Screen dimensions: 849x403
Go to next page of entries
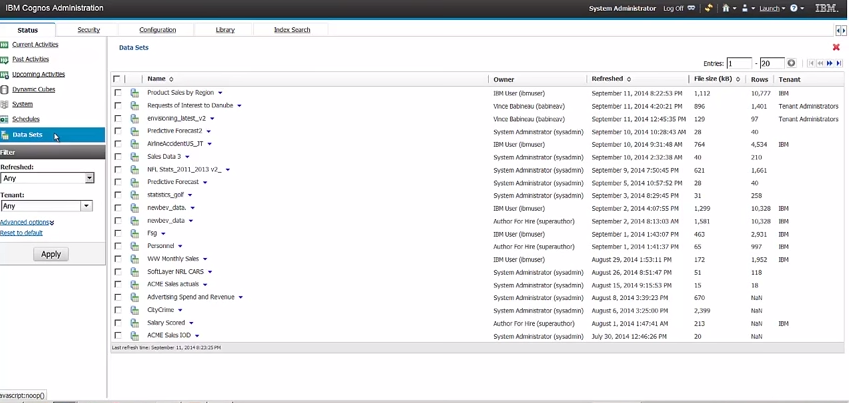tap(830, 63)
